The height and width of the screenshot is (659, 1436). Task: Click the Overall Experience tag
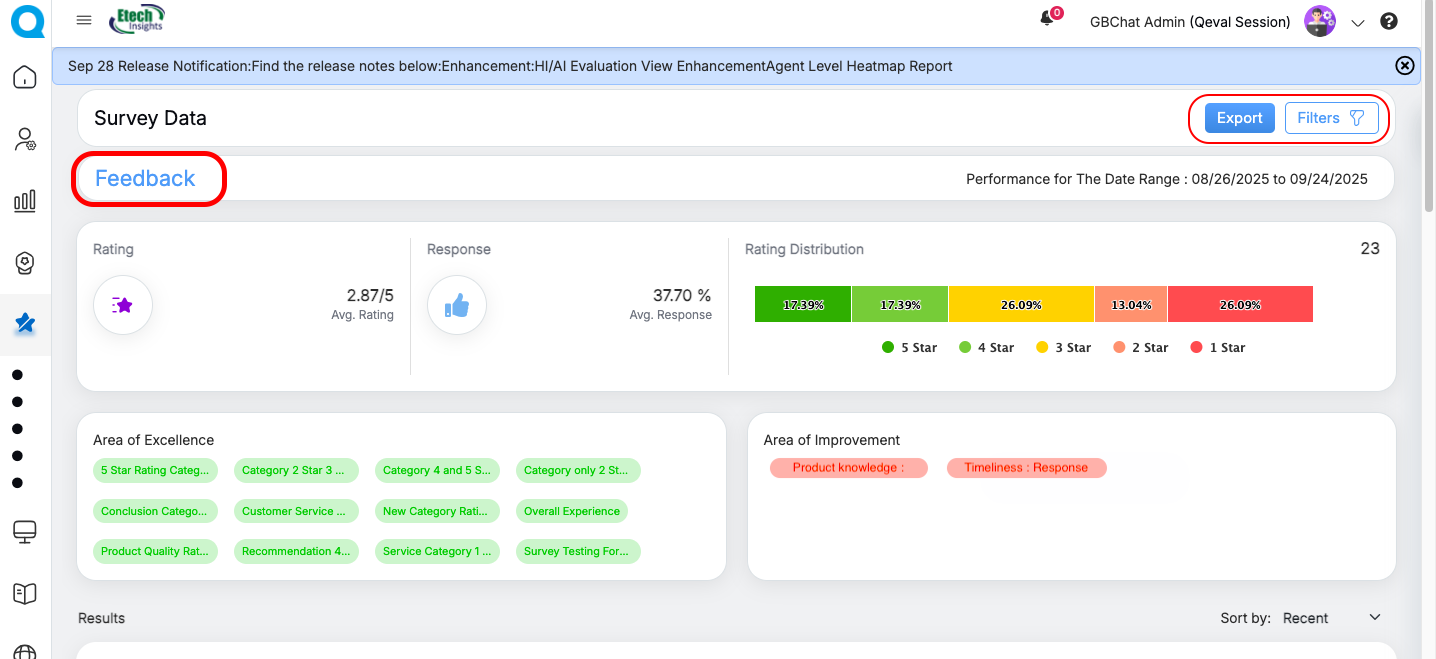(572, 511)
